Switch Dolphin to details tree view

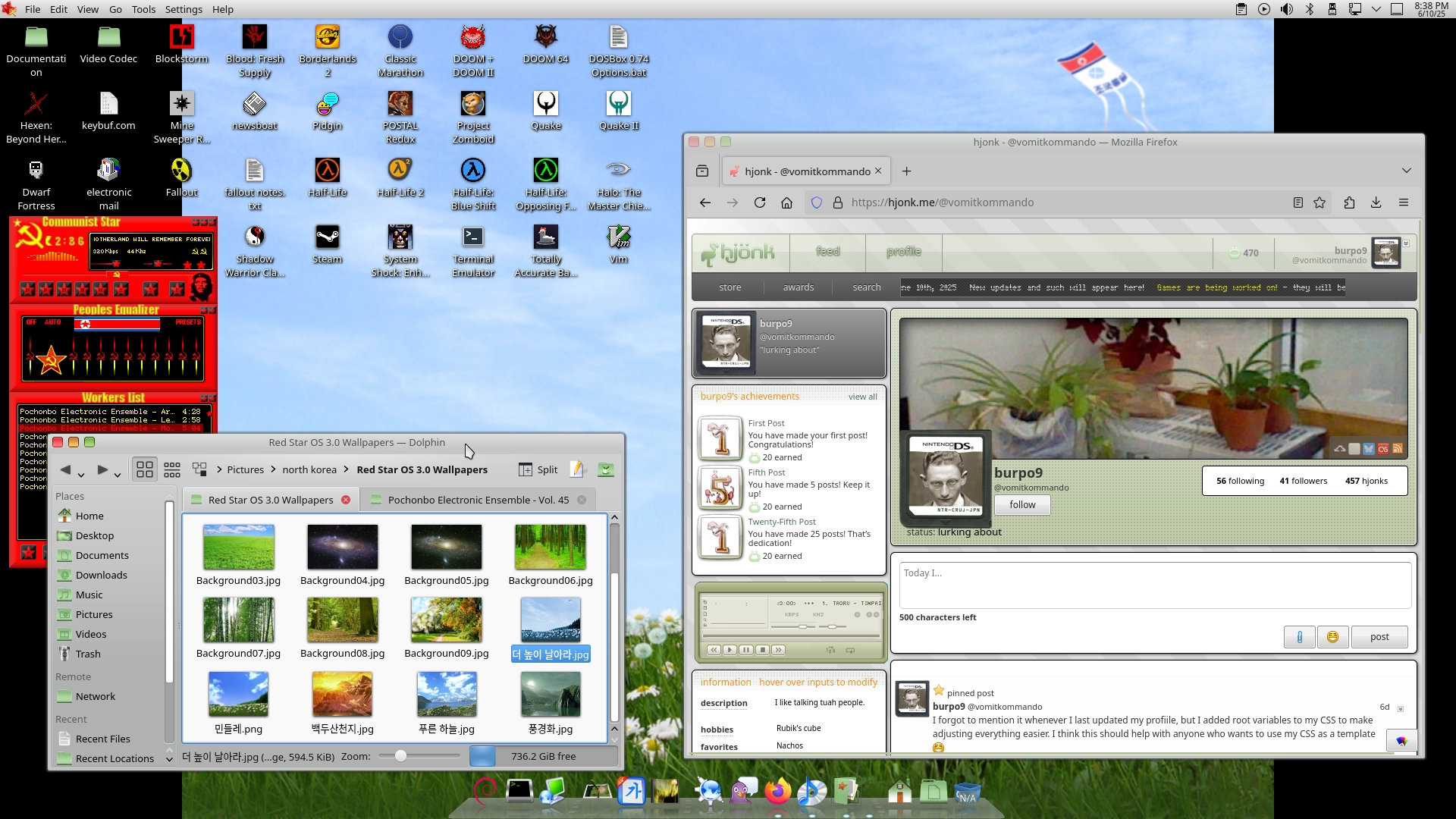pyautogui.click(x=199, y=469)
